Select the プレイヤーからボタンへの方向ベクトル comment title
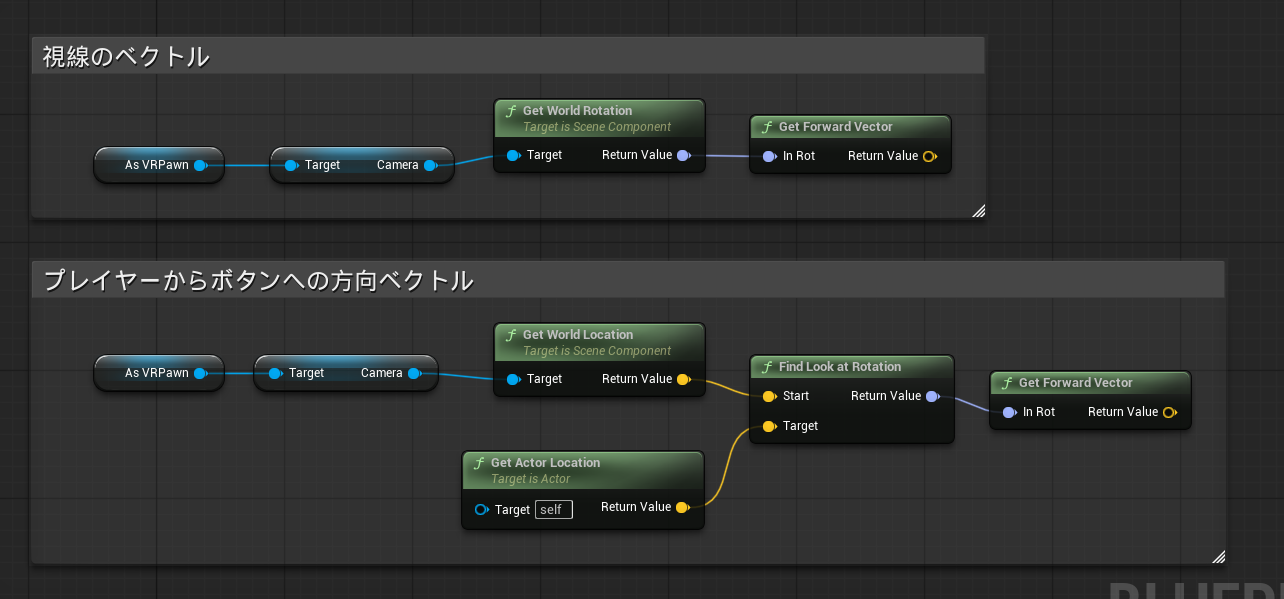The image size is (1284, 599). tap(258, 281)
